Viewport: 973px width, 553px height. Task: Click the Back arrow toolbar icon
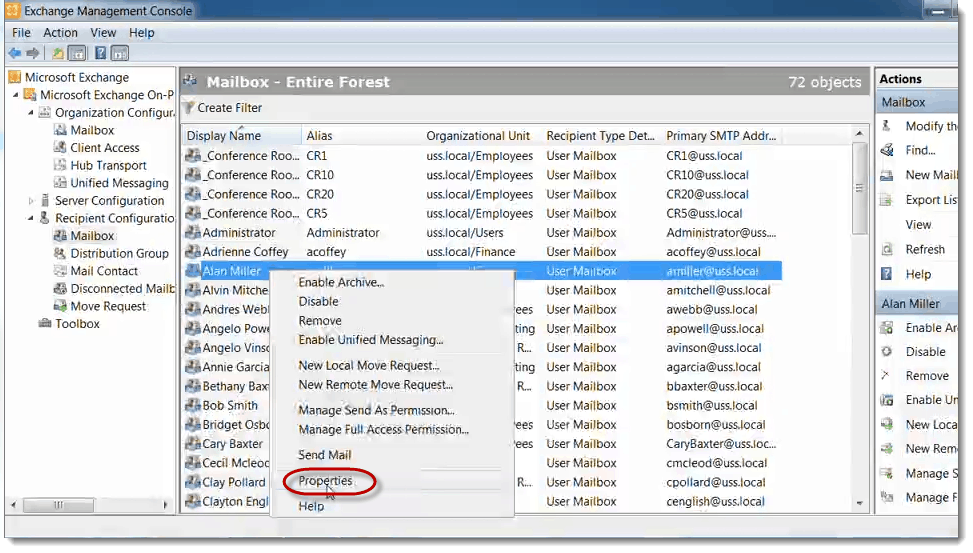(x=15, y=53)
